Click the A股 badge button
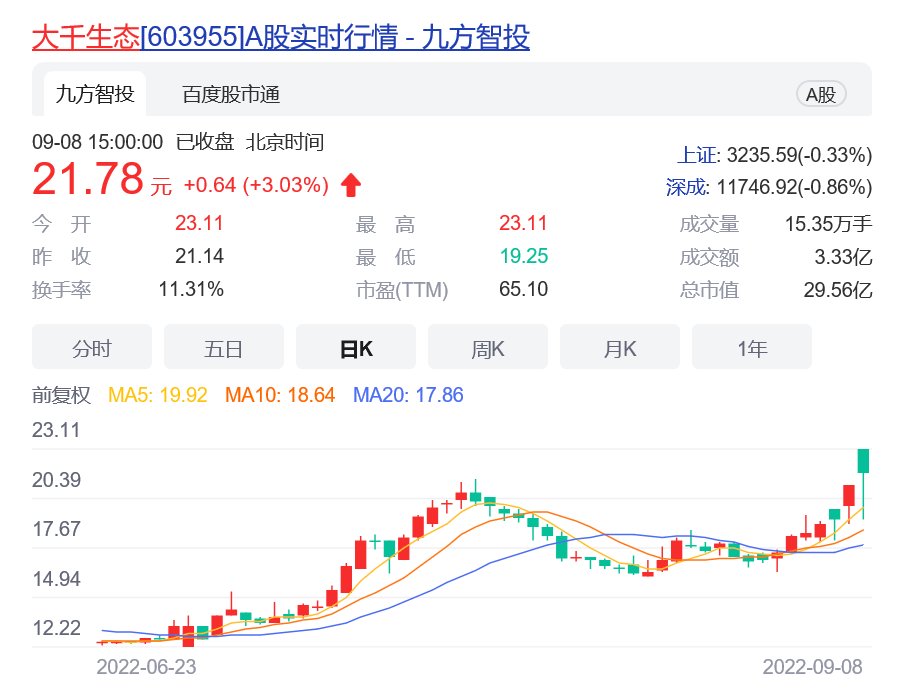Screen dimensions: 910x688 [x=821, y=94]
